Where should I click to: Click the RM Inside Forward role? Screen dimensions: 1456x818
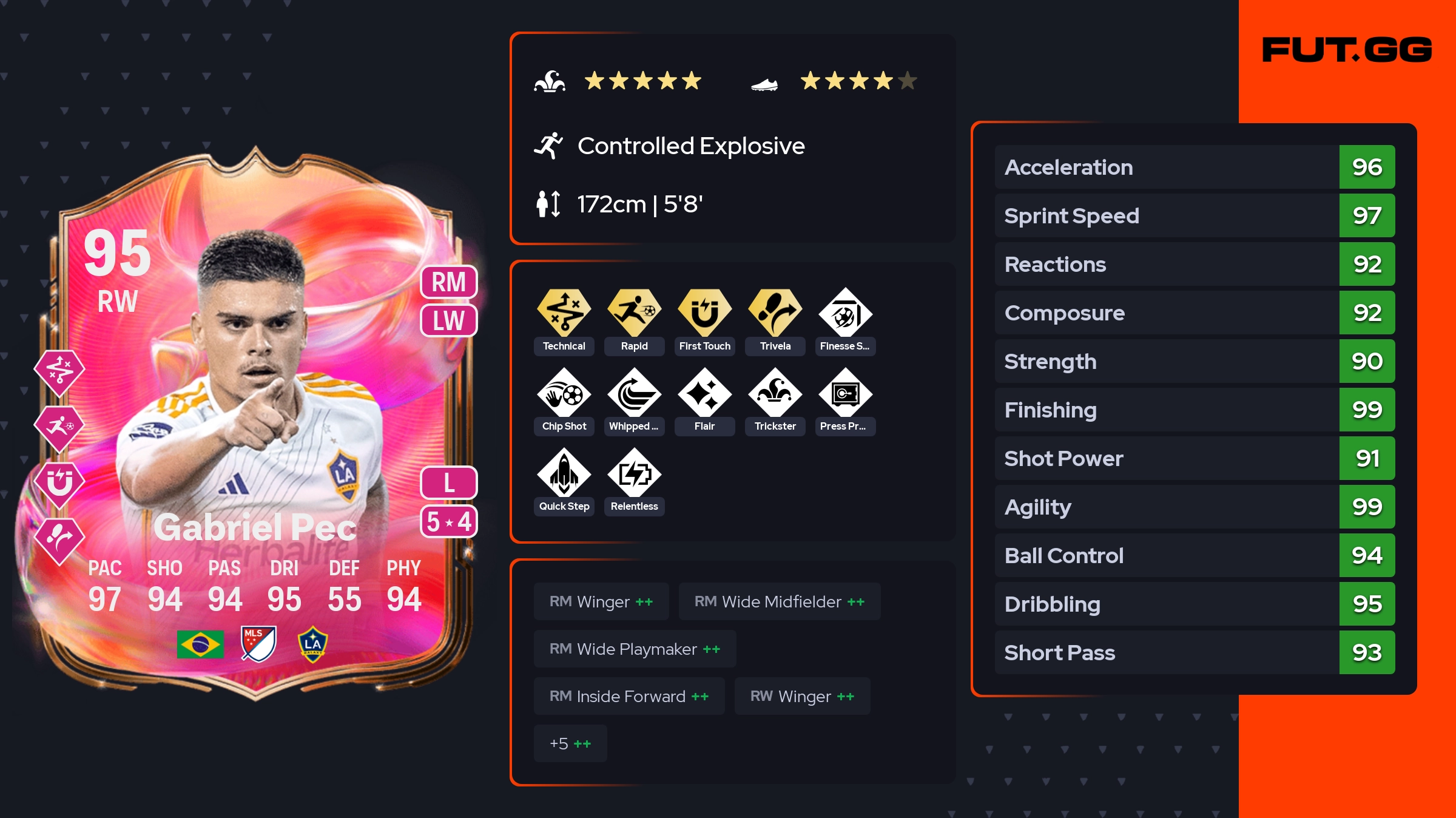(629, 696)
